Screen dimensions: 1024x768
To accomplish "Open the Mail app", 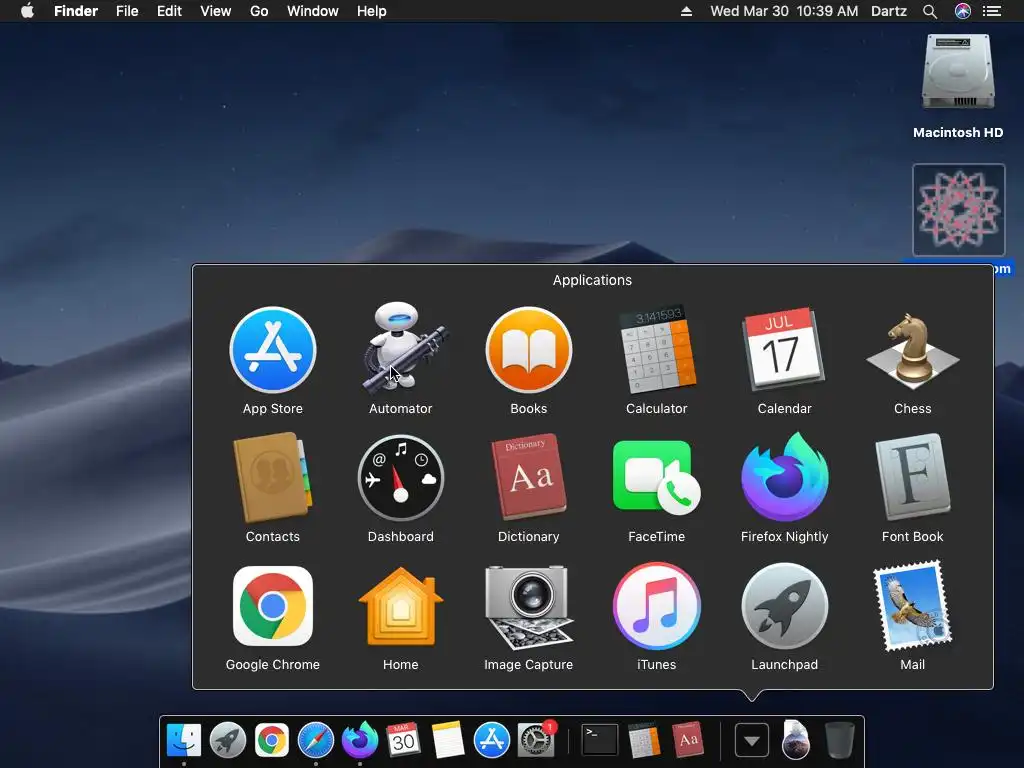I will [912, 606].
